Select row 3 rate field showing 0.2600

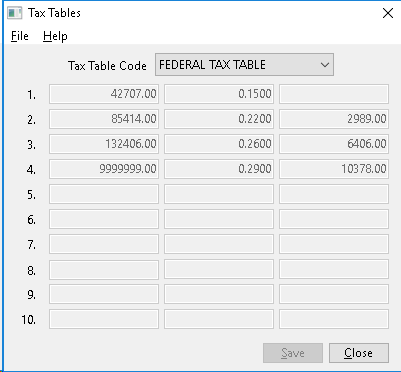[219, 144]
